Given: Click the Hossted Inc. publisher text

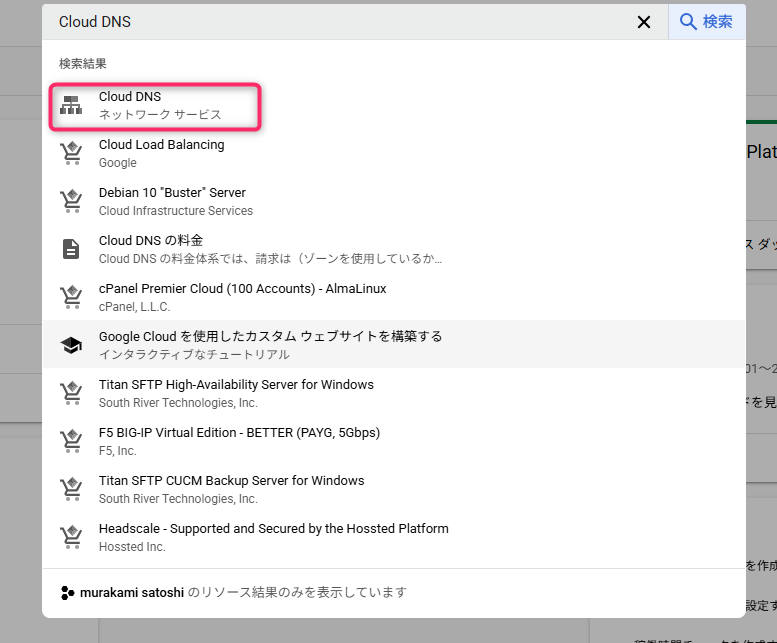Looking at the screenshot, I should tap(132, 547).
